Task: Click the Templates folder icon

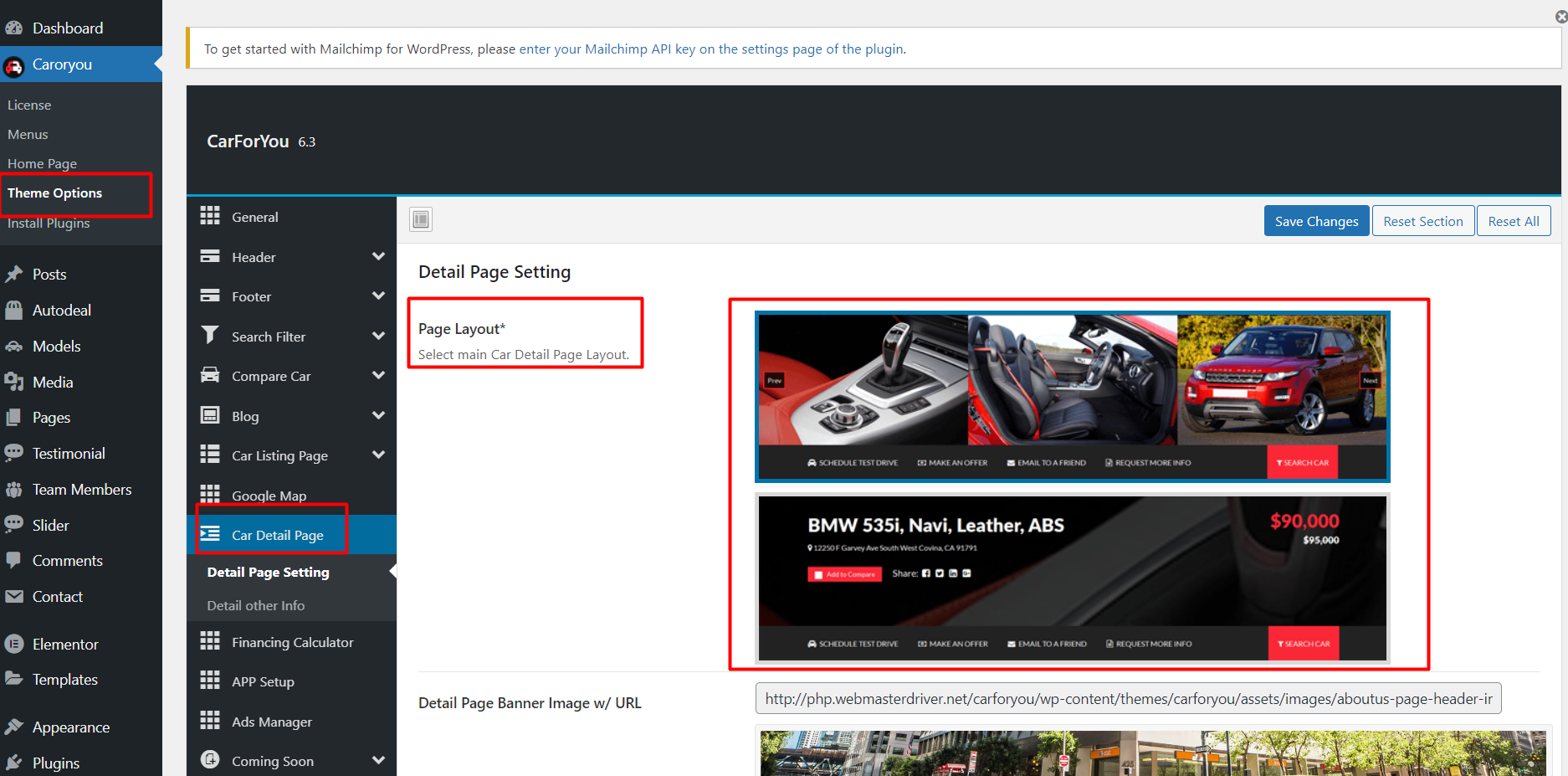Action: (x=13, y=679)
